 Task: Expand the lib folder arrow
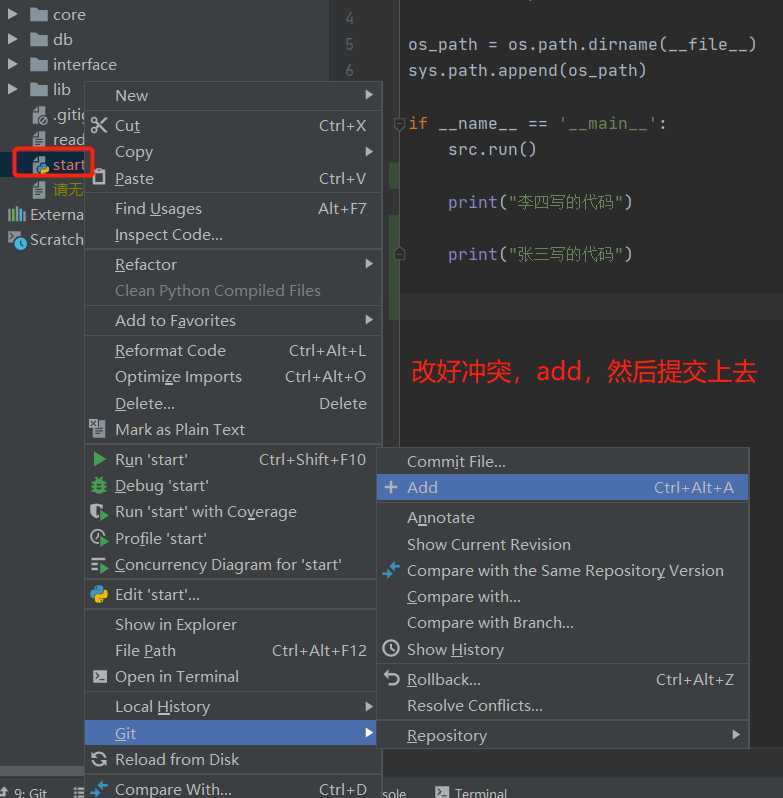[13, 89]
